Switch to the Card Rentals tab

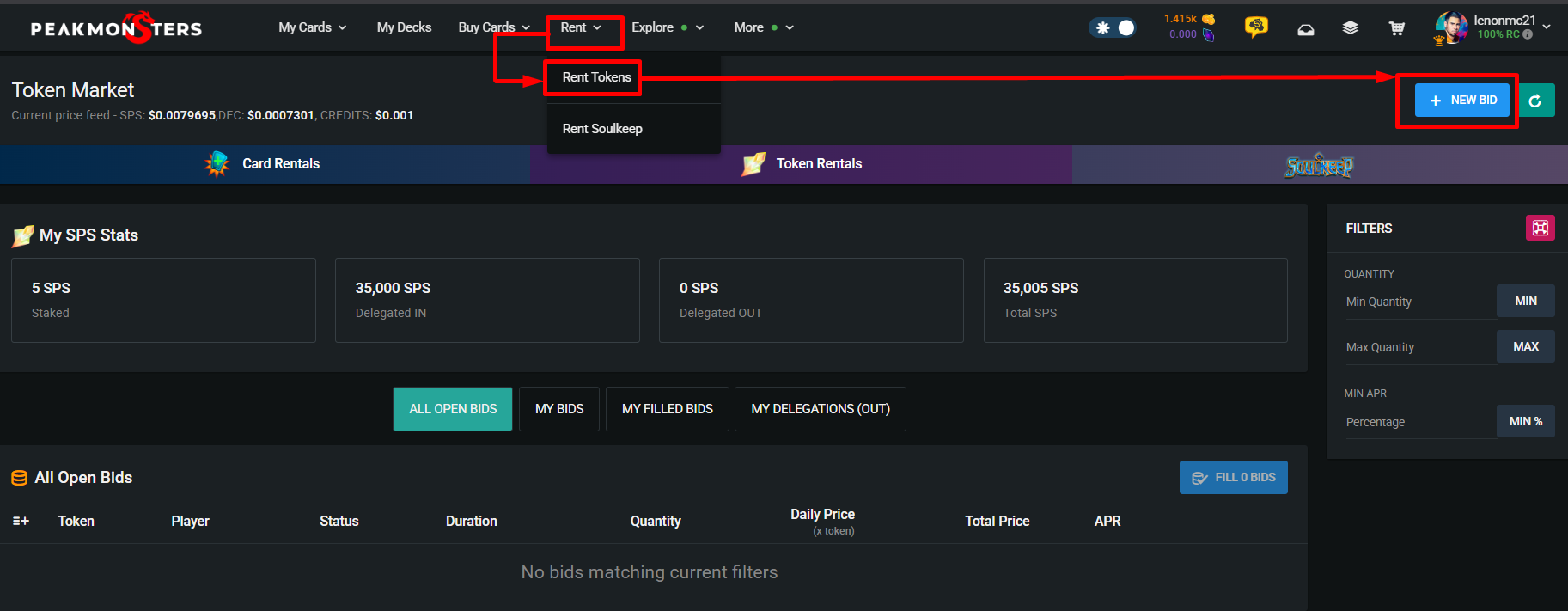[265, 164]
